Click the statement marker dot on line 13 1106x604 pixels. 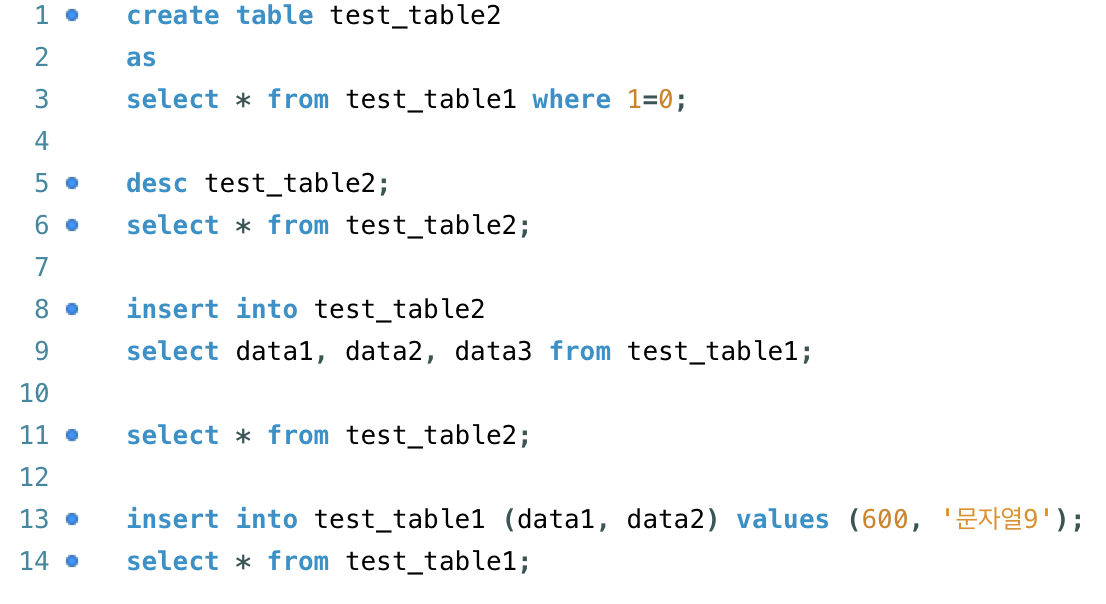point(72,519)
